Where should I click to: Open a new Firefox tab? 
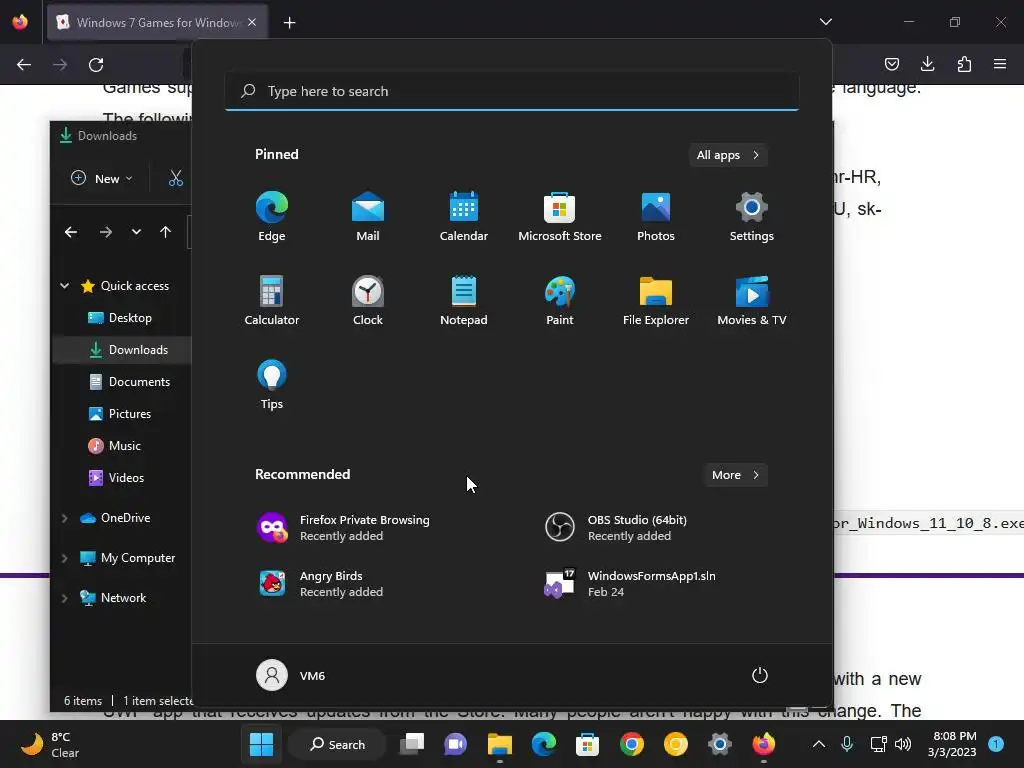pos(289,23)
